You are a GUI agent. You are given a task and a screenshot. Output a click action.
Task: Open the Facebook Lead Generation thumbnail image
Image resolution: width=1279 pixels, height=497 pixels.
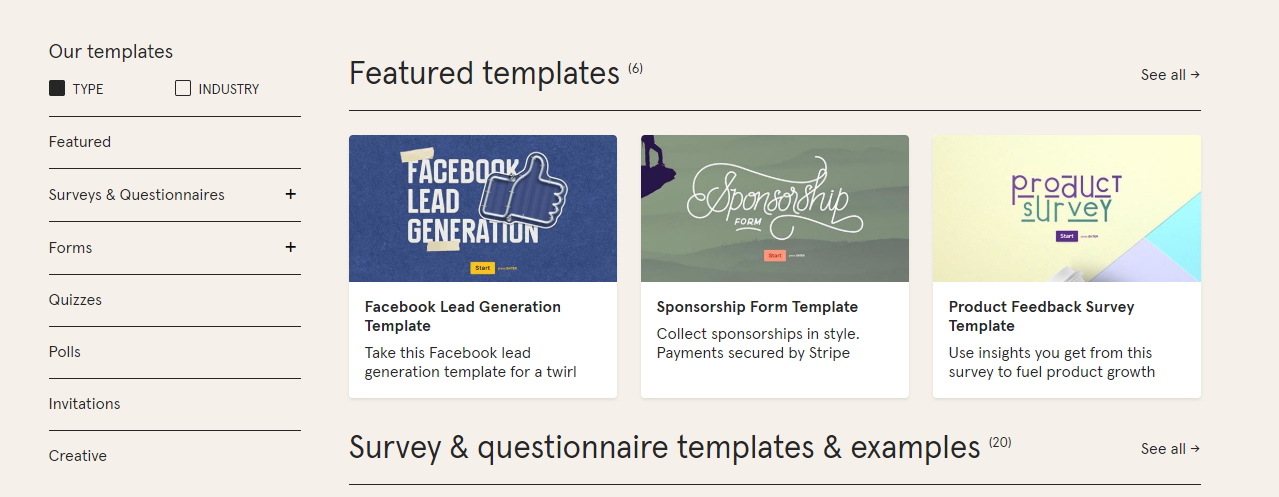point(483,208)
